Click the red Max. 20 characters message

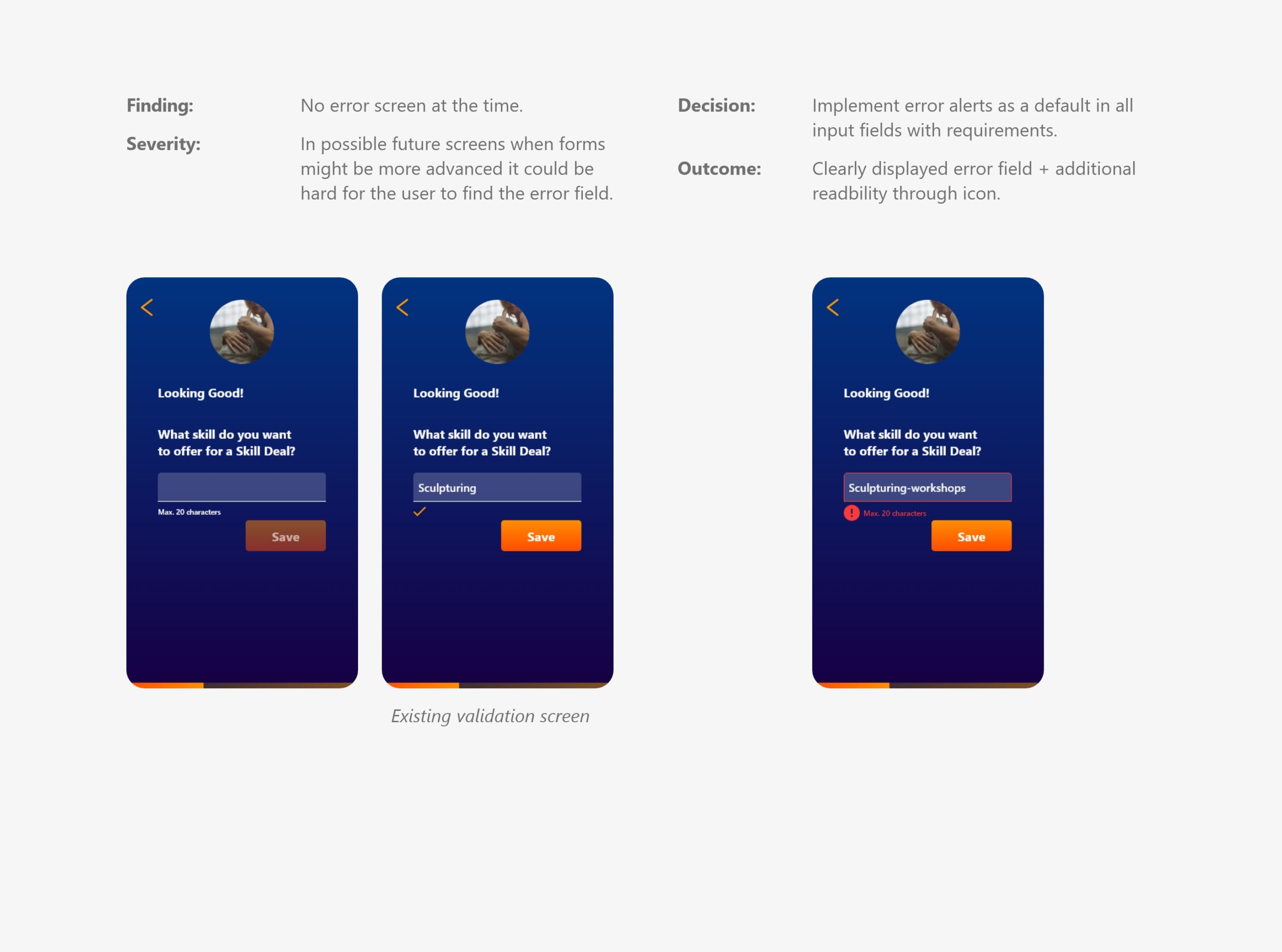[894, 514]
